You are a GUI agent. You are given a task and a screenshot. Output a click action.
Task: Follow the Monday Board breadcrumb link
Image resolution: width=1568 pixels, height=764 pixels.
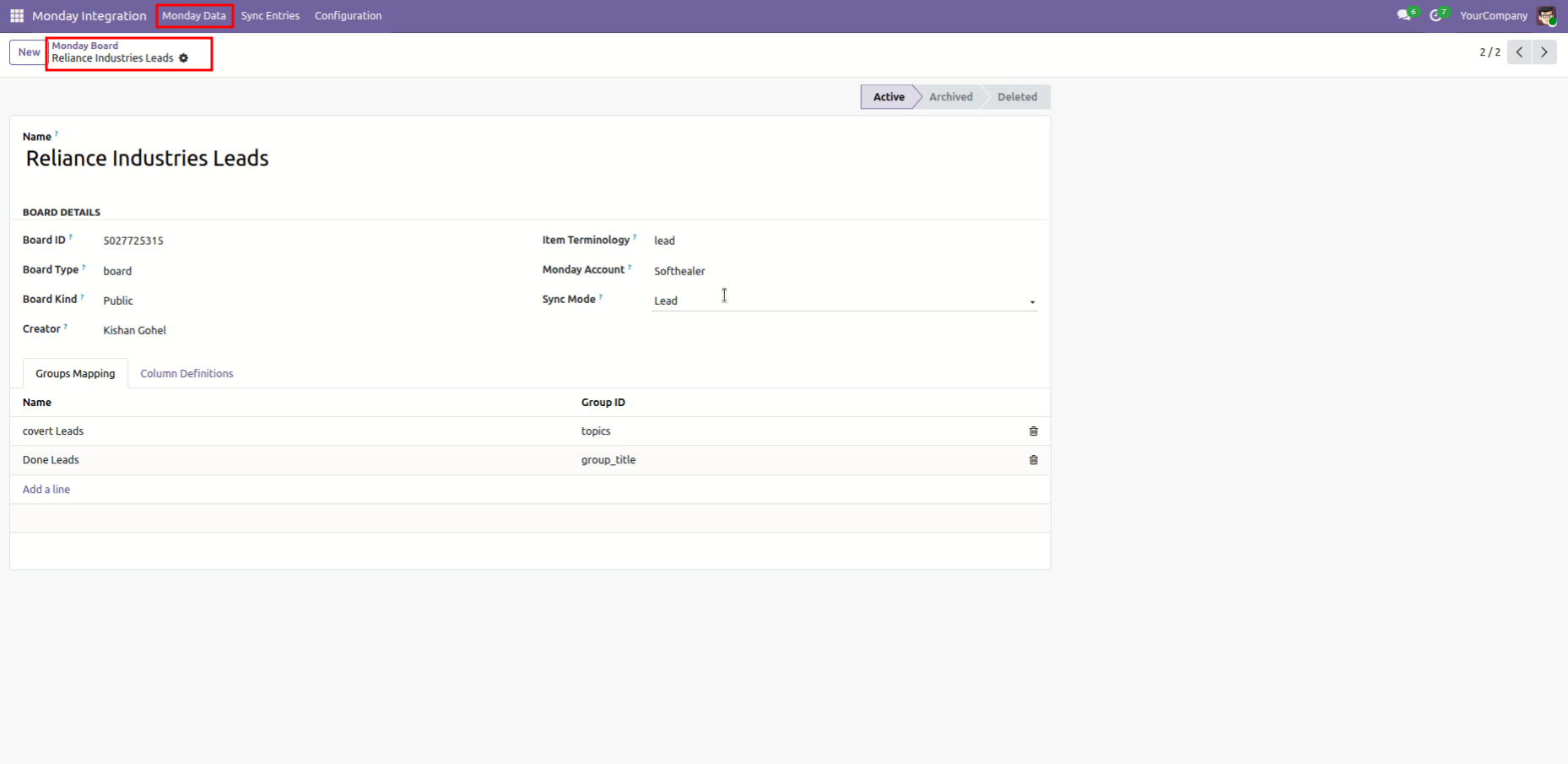(x=85, y=46)
